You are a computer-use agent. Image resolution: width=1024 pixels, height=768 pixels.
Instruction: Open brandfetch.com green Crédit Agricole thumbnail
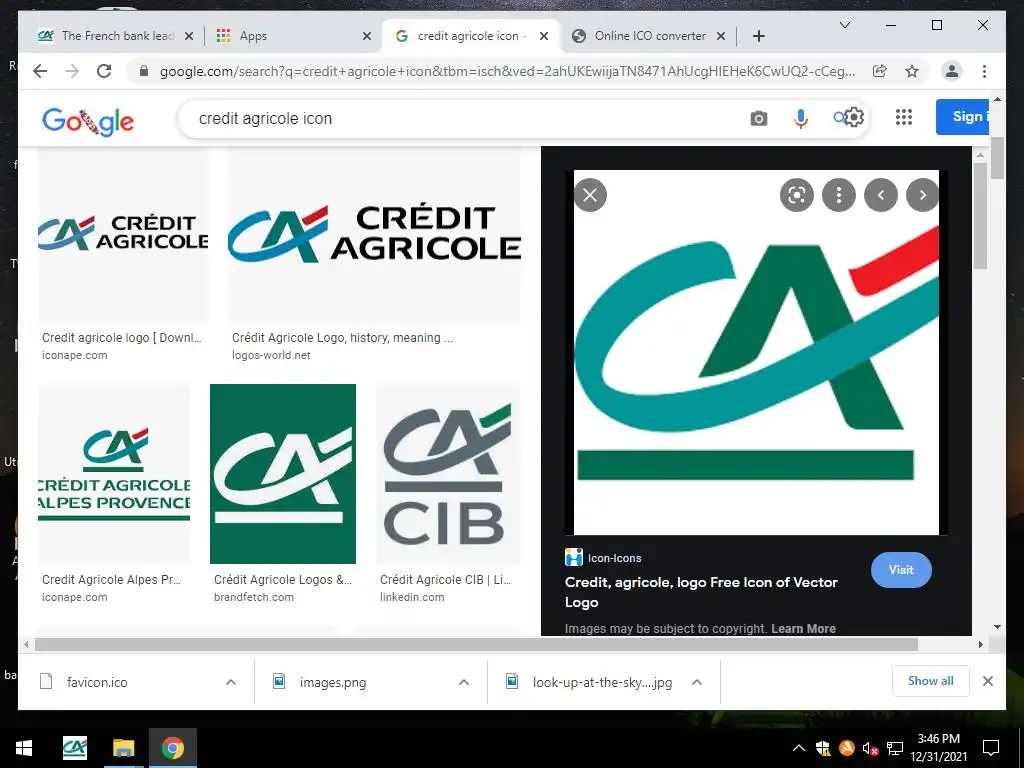283,473
